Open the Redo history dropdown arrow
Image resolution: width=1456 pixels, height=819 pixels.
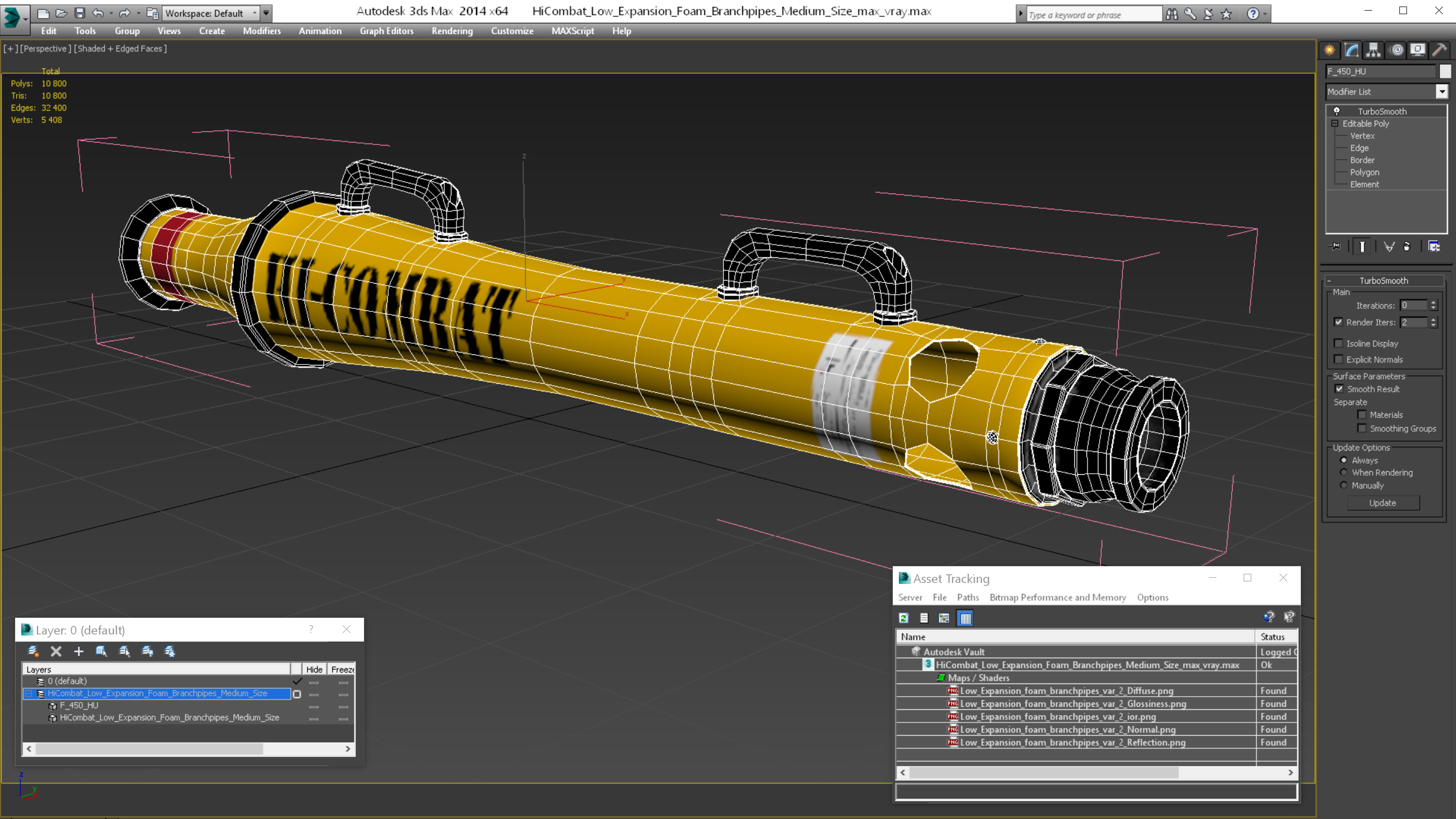tap(139, 13)
